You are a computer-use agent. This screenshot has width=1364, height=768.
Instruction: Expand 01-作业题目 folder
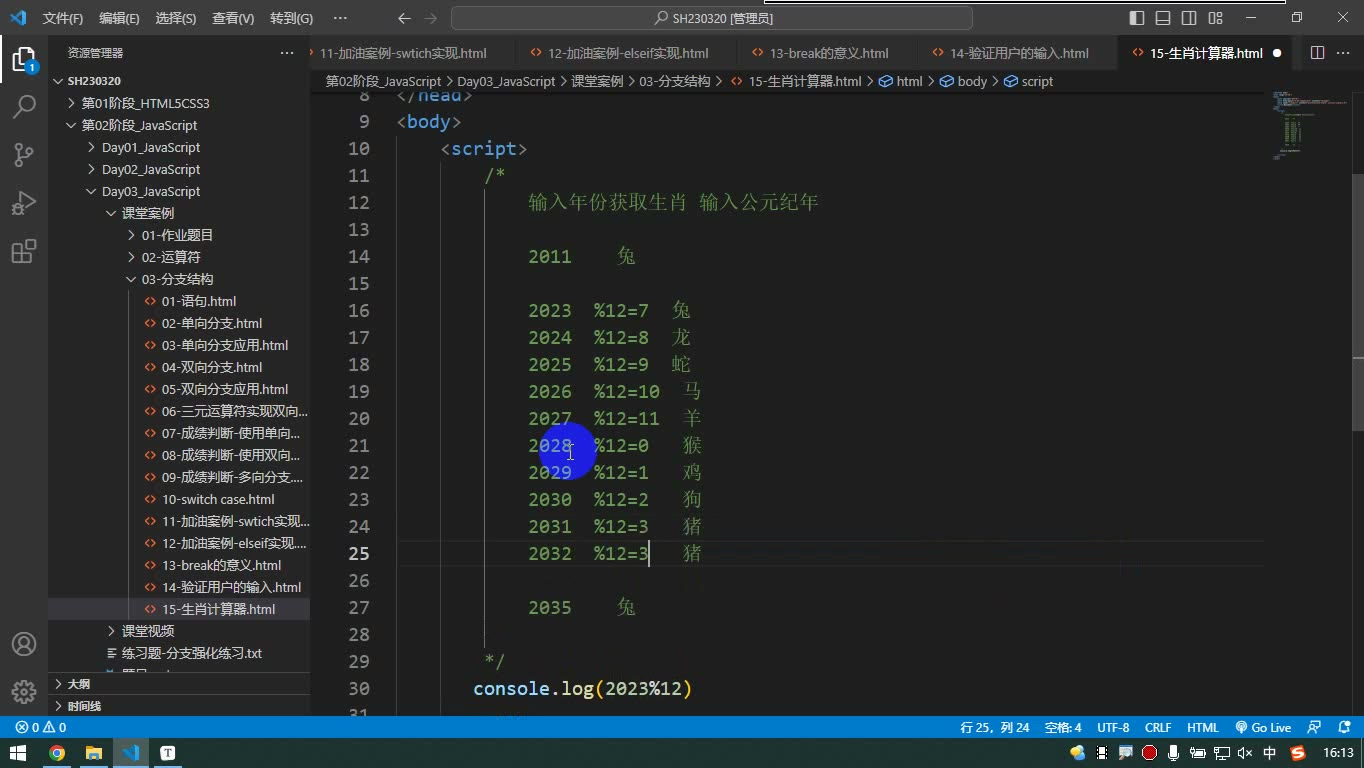177,235
